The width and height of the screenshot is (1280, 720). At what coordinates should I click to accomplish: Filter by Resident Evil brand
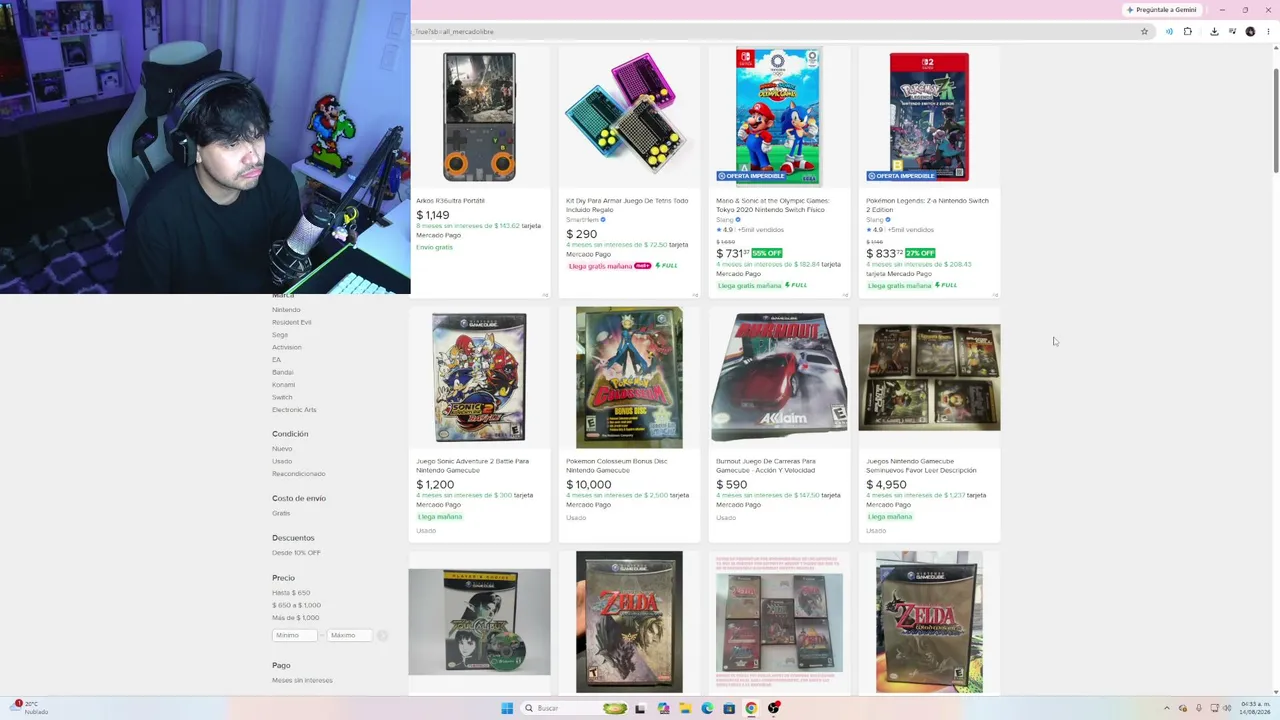(292, 322)
